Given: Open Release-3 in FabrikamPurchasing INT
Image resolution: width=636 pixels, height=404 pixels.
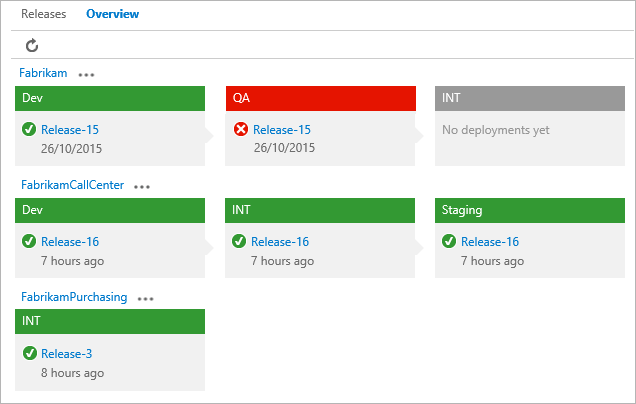Looking at the screenshot, I should click(x=67, y=354).
